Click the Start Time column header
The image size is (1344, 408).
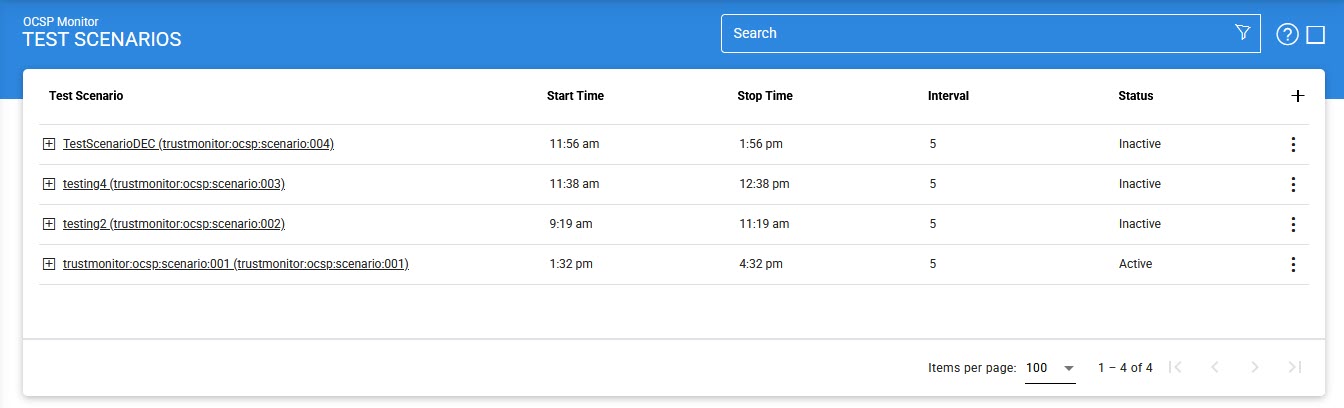point(575,96)
